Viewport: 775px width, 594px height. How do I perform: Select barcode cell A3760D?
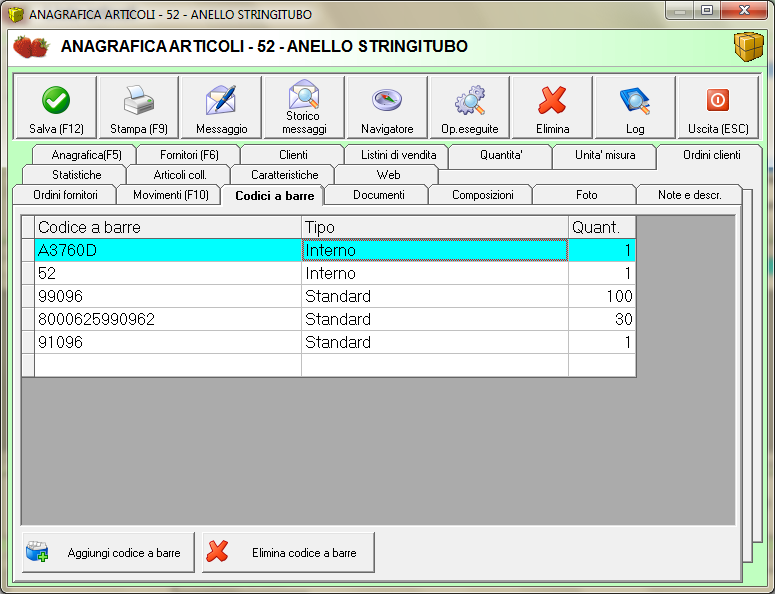coord(168,250)
